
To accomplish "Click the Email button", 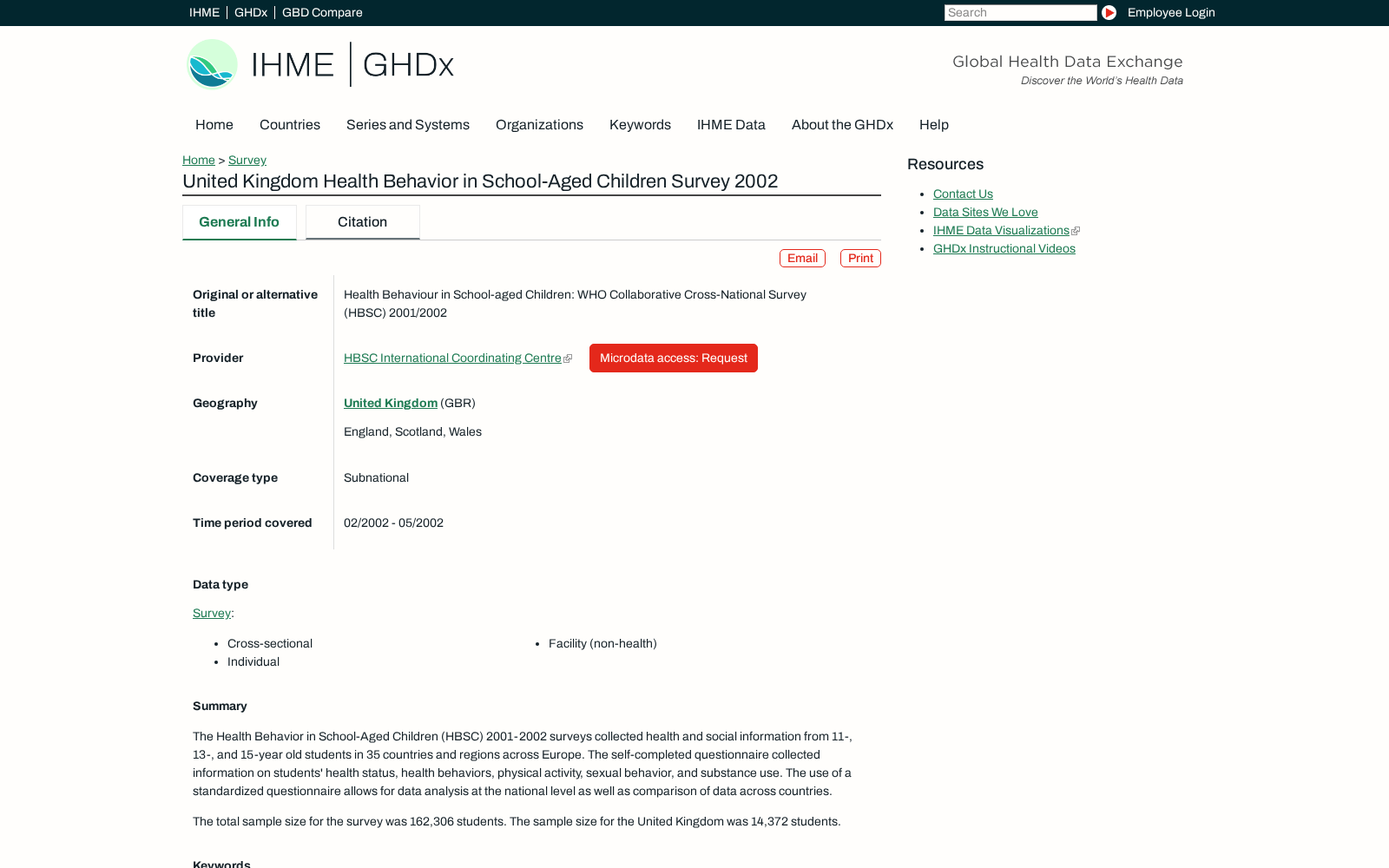I will point(802,259).
